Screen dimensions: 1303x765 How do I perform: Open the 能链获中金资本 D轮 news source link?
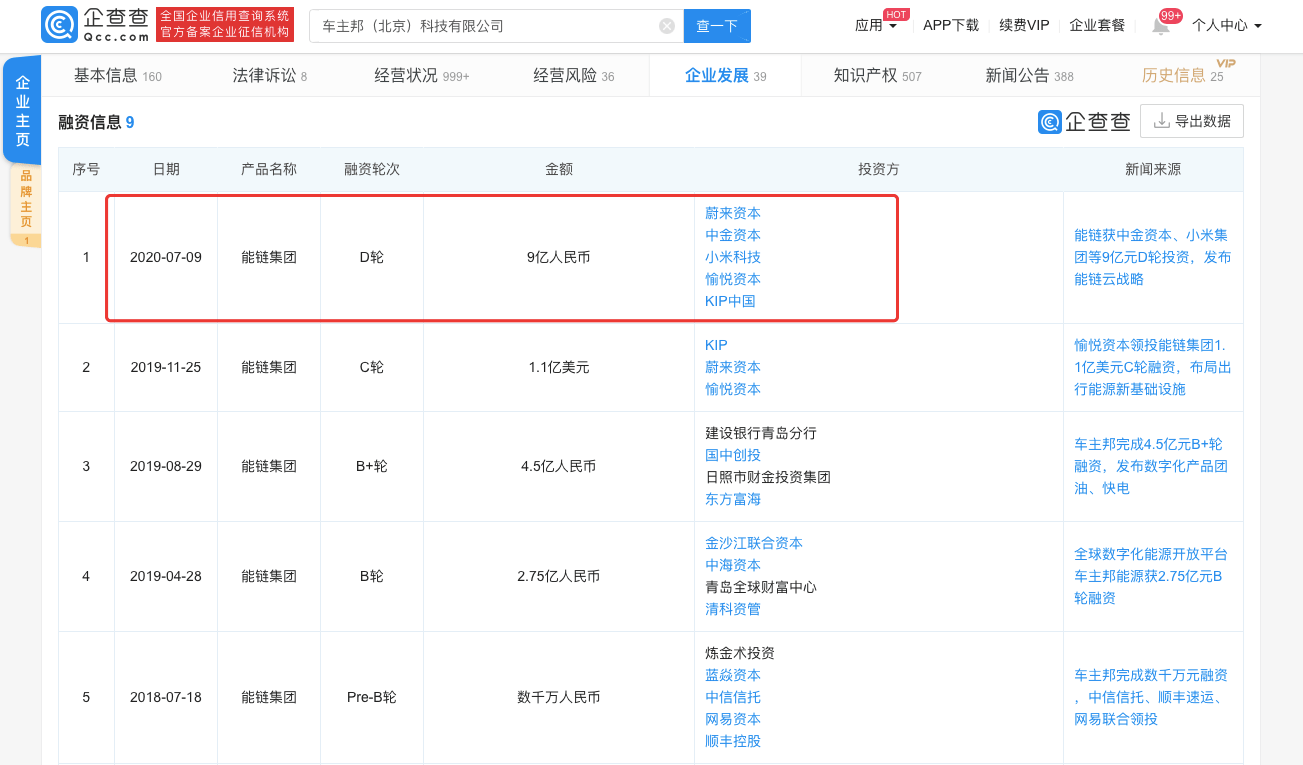[x=1152, y=257]
